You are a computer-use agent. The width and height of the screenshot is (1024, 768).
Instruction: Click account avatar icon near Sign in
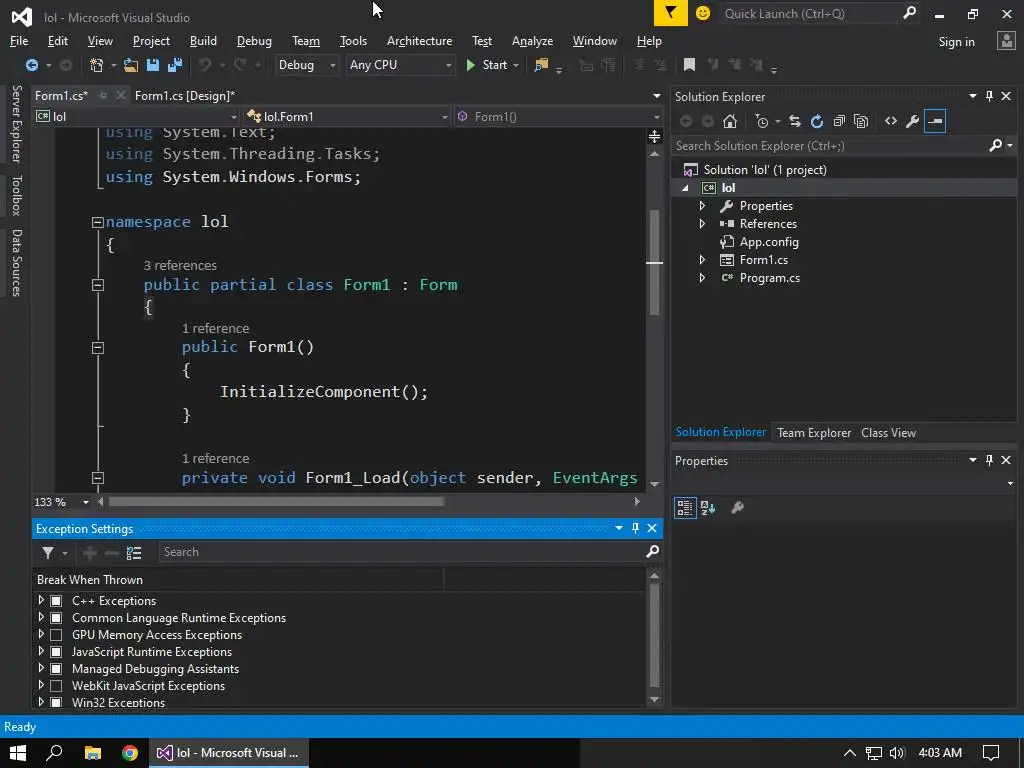point(1006,40)
